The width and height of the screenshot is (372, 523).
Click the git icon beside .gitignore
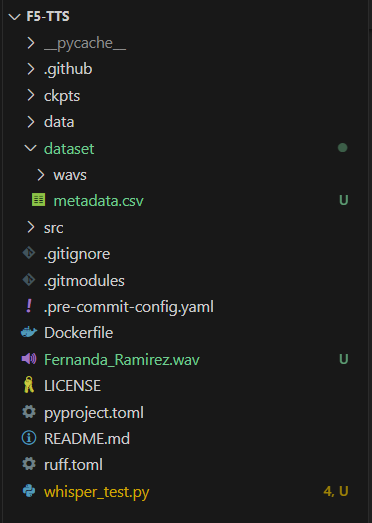[x=29, y=253]
